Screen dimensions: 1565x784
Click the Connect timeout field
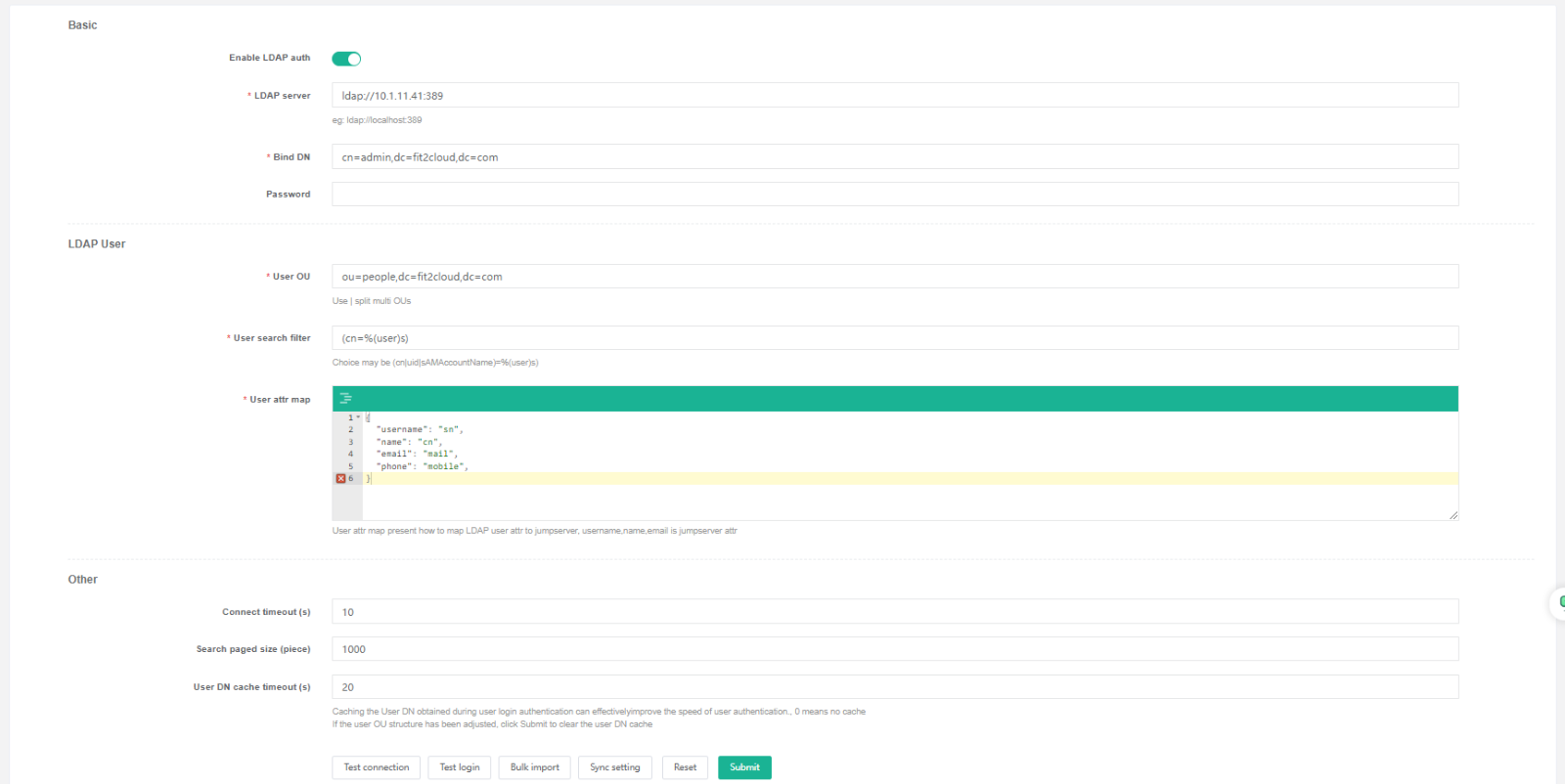coord(894,612)
